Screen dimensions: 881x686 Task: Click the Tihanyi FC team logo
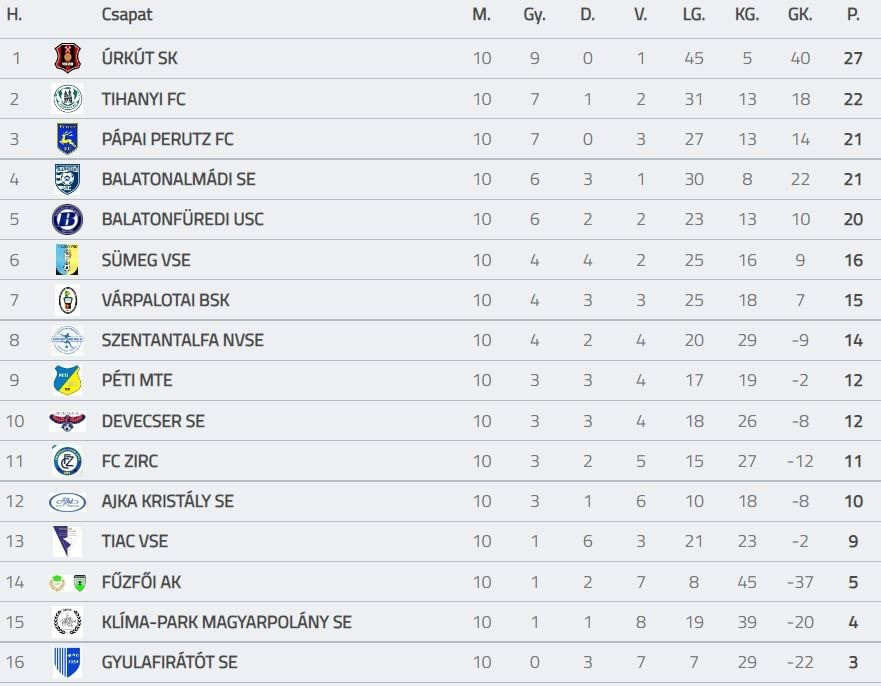click(67, 99)
